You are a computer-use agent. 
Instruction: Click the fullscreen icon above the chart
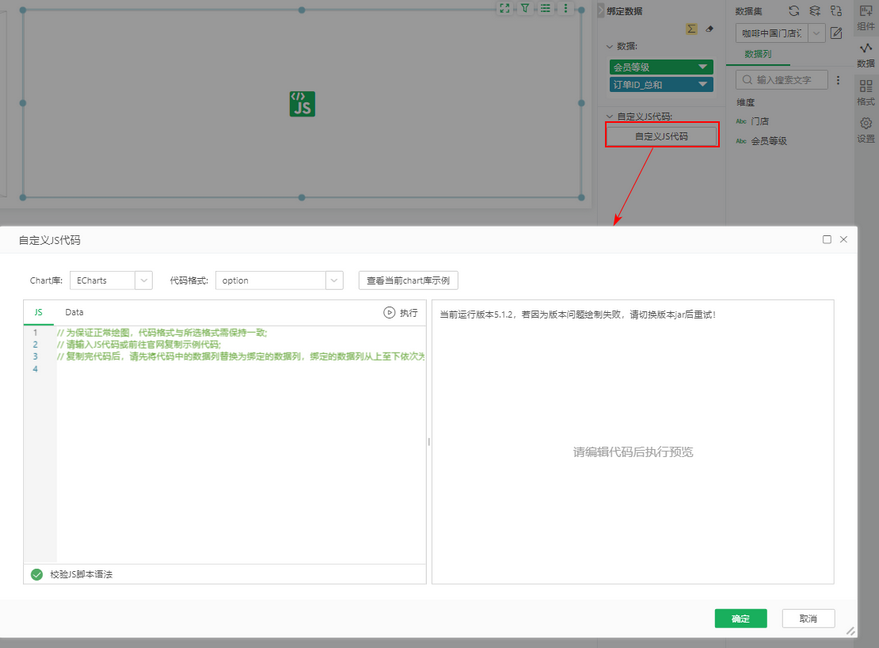pos(505,8)
